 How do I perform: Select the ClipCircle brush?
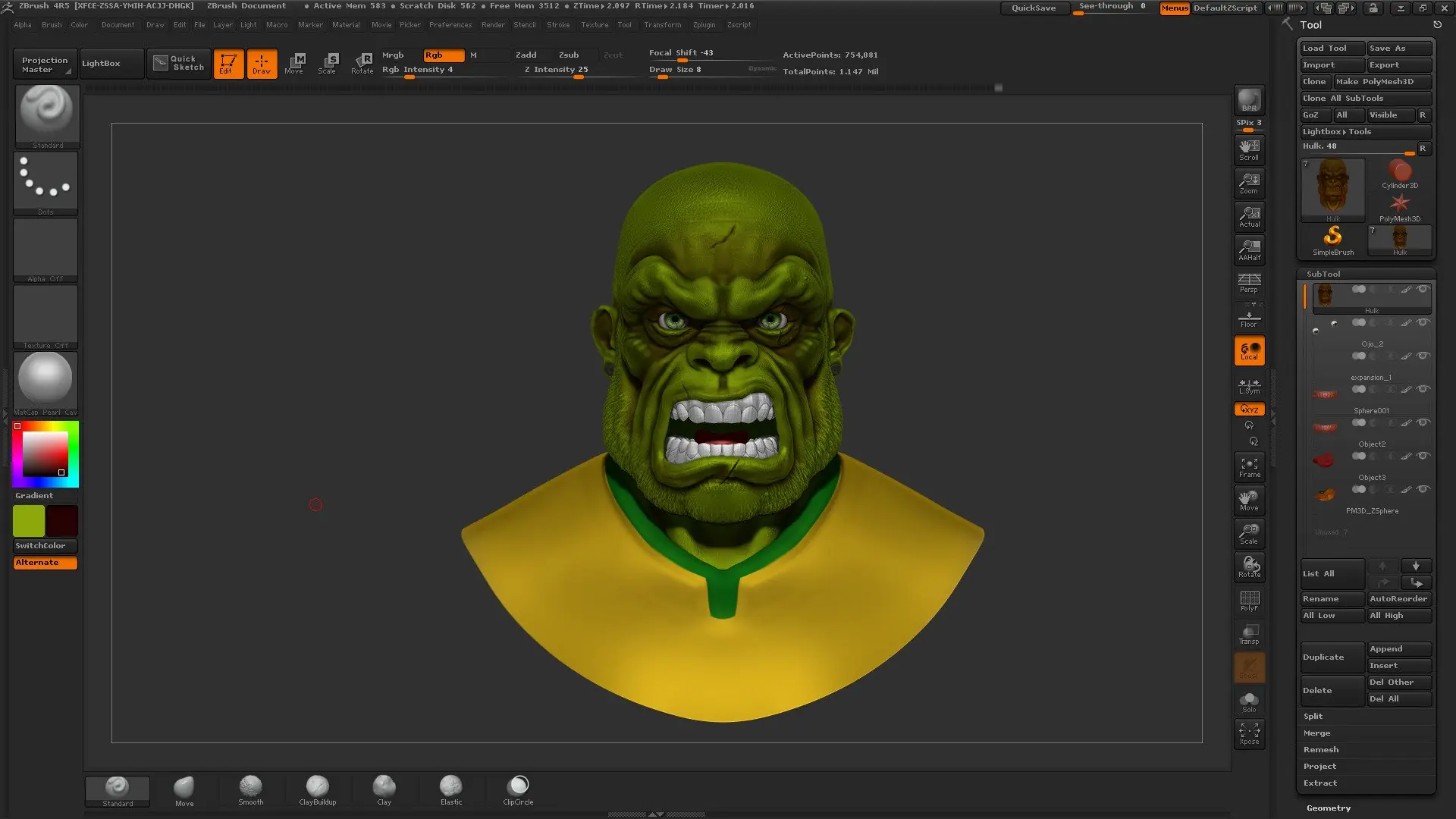click(x=518, y=790)
